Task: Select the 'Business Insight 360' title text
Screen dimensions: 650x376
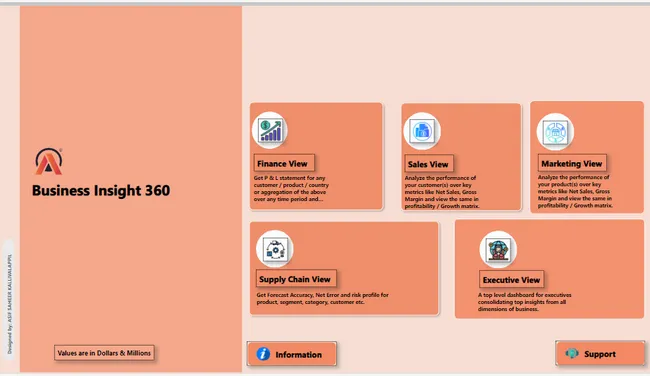Action: 101,190
